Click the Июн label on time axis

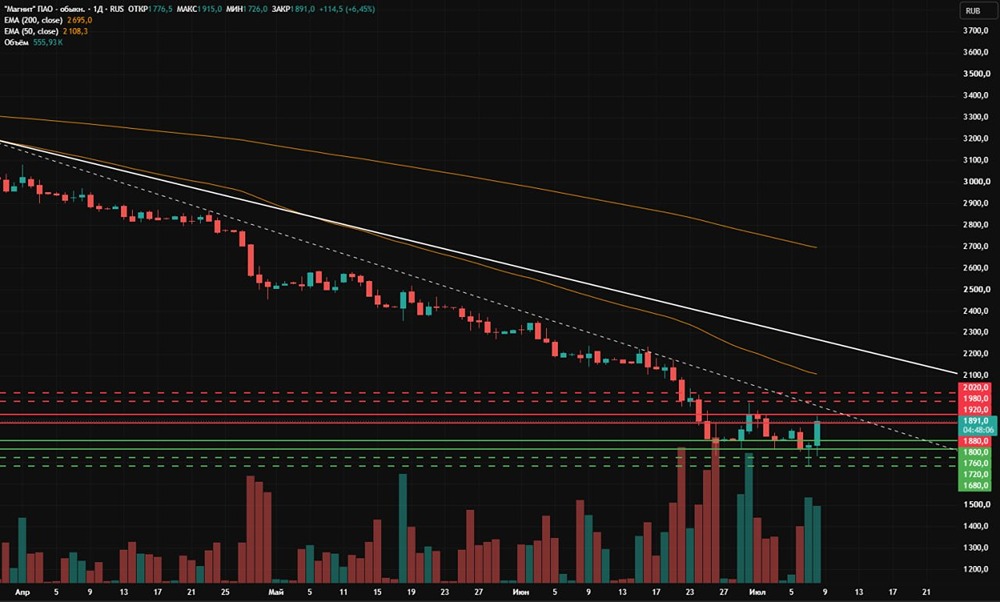520,592
